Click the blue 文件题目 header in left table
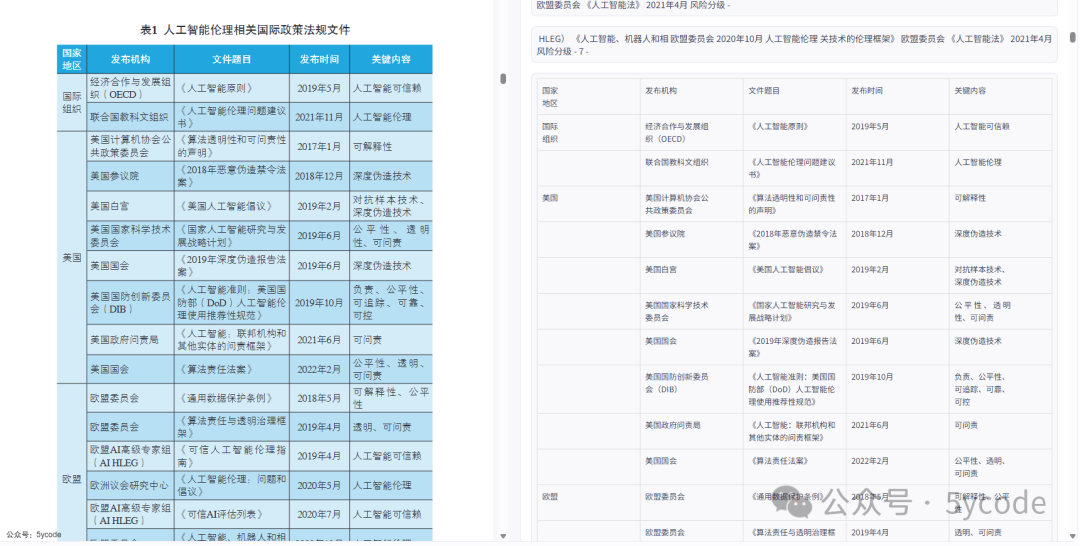The width and height of the screenshot is (1080, 546). (x=231, y=59)
